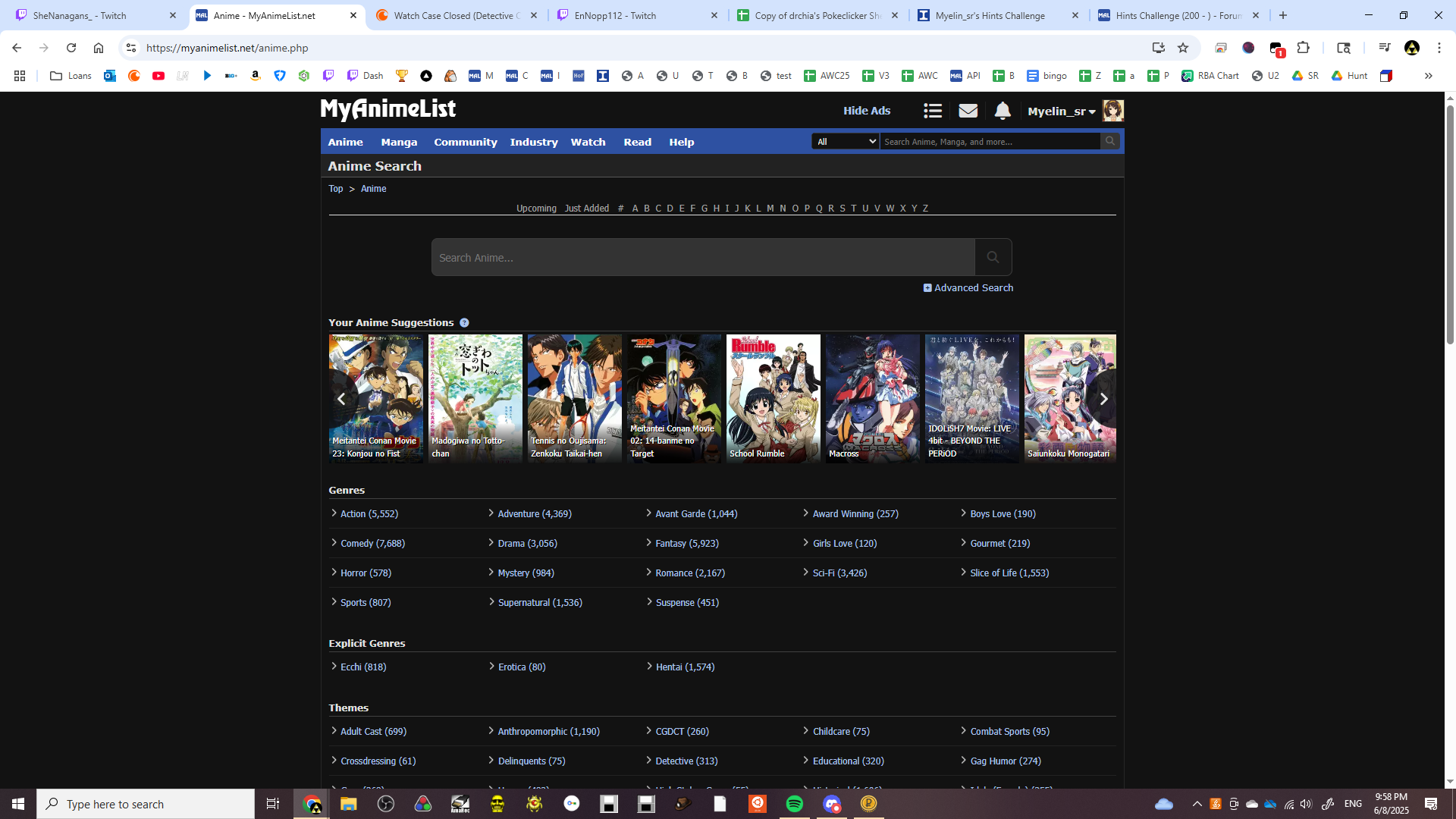Open Spotify from the taskbar
Viewport: 1456px width, 819px height.
[x=794, y=804]
